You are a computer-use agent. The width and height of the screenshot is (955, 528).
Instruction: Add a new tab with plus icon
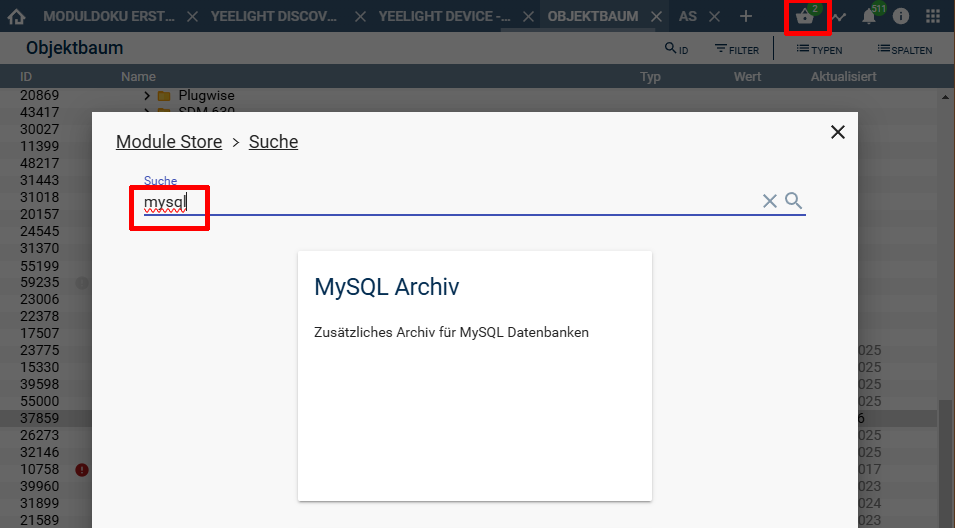click(x=746, y=17)
